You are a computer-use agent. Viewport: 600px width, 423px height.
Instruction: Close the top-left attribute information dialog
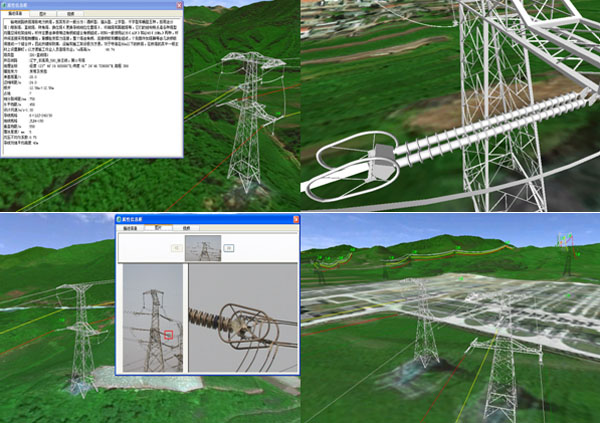pyautogui.click(x=176, y=5)
